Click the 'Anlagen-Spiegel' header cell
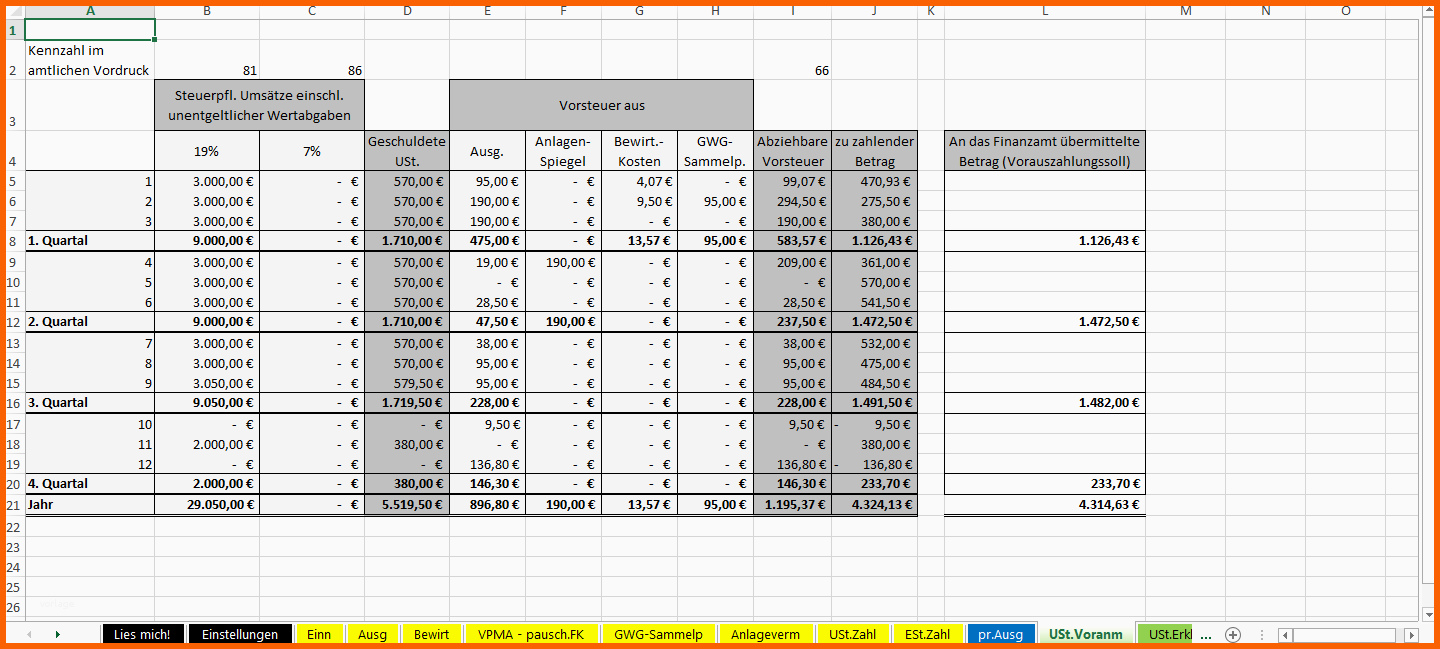The height and width of the screenshot is (649, 1440). coord(563,151)
